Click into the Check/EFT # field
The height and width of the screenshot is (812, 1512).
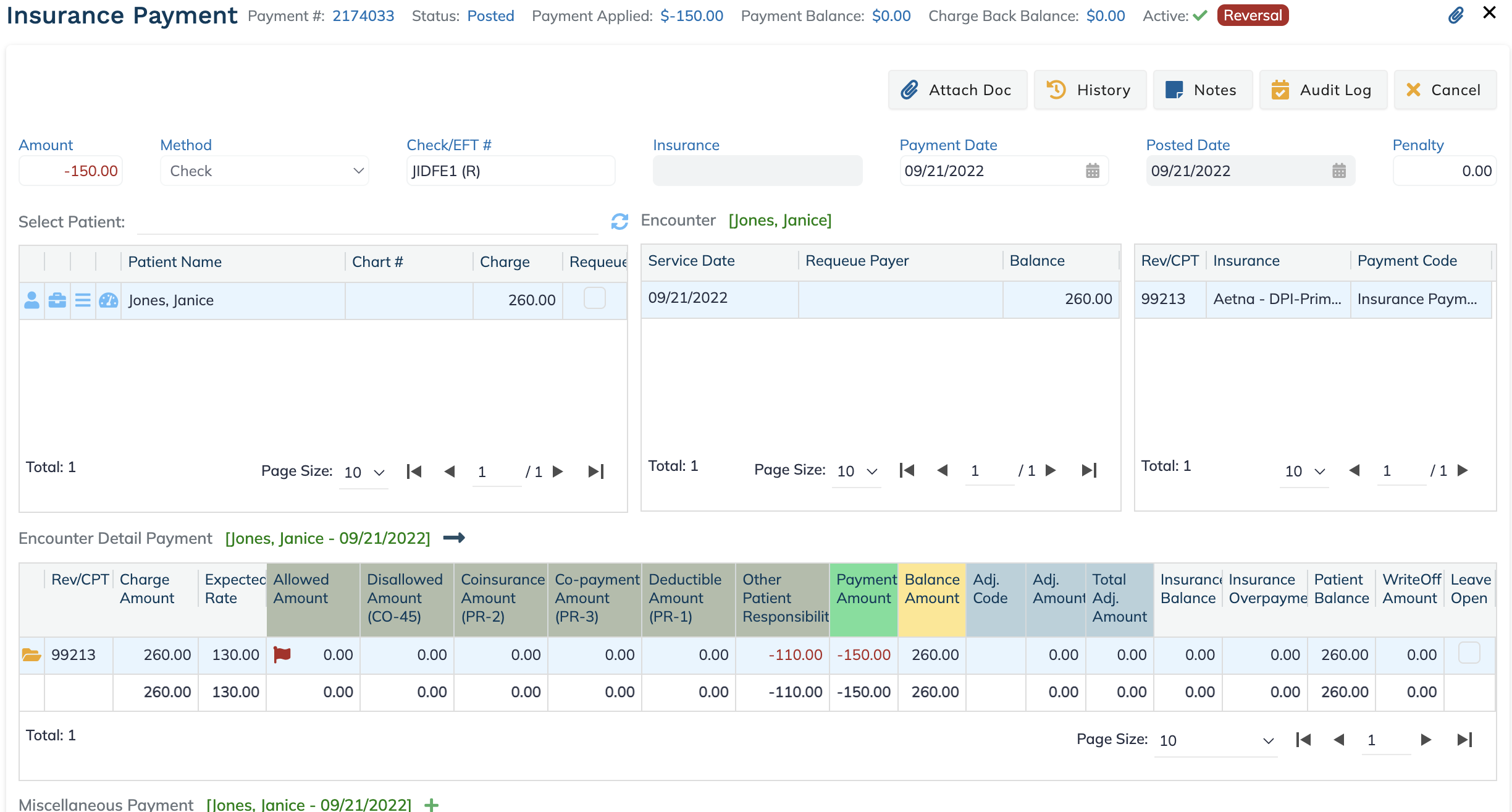tap(511, 171)
